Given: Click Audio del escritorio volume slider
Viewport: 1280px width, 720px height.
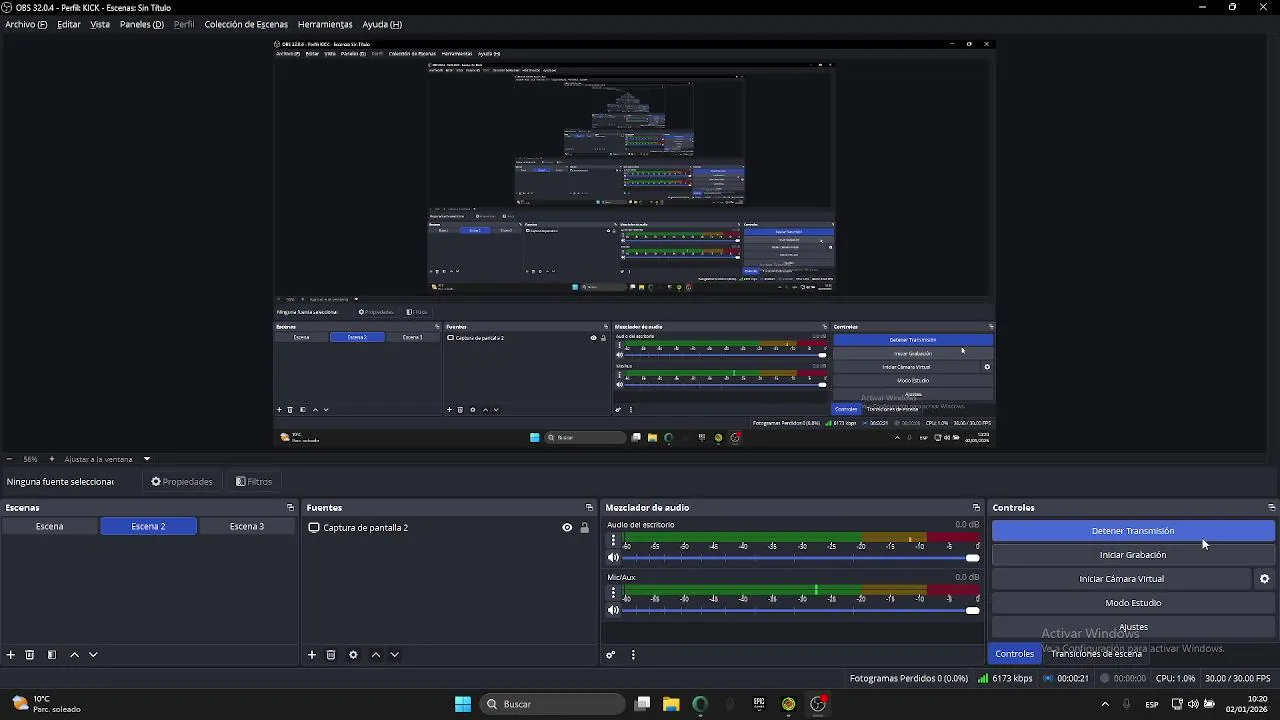Looking at the screenshot, I should [800, 558].
